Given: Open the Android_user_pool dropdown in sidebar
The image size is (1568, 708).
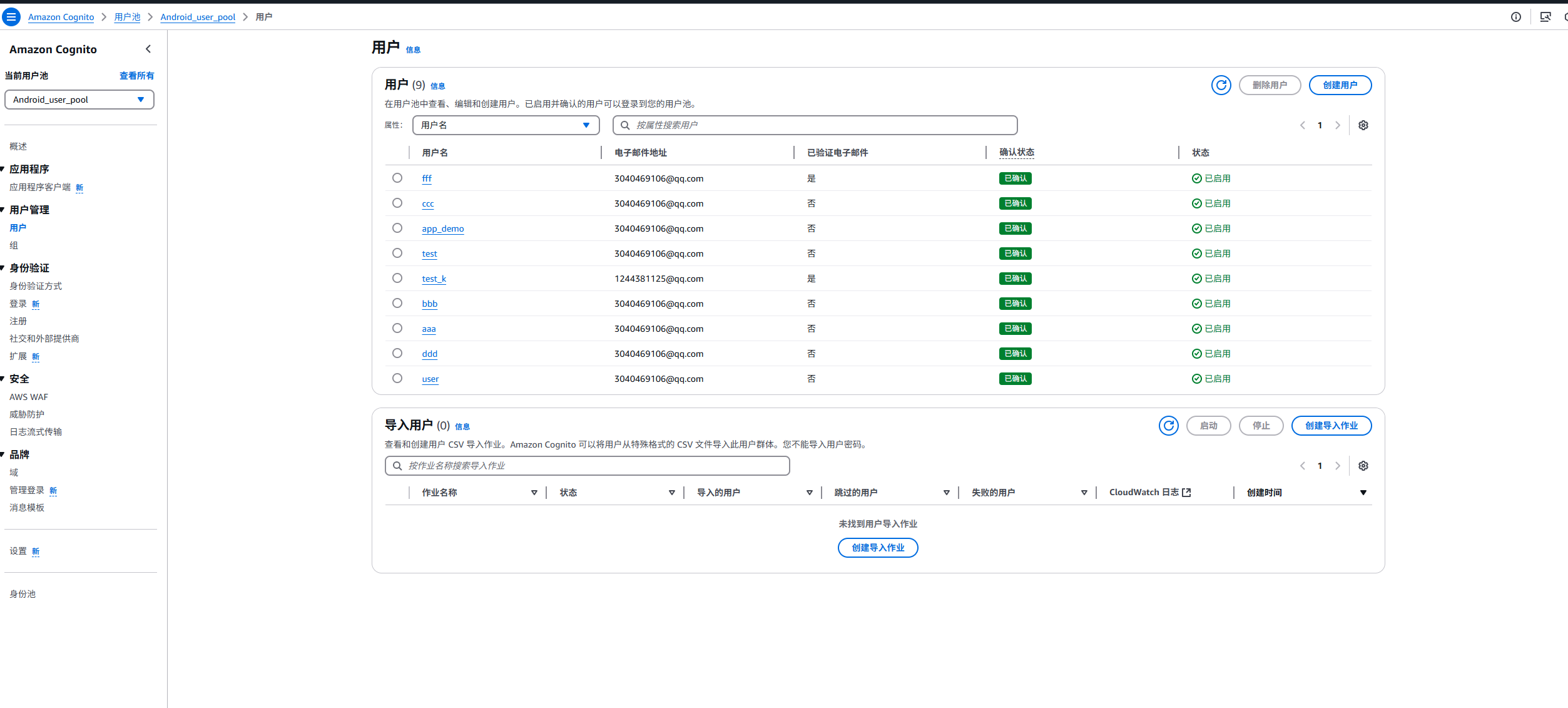Looking at the screenshot, I should tap(79, 100).
